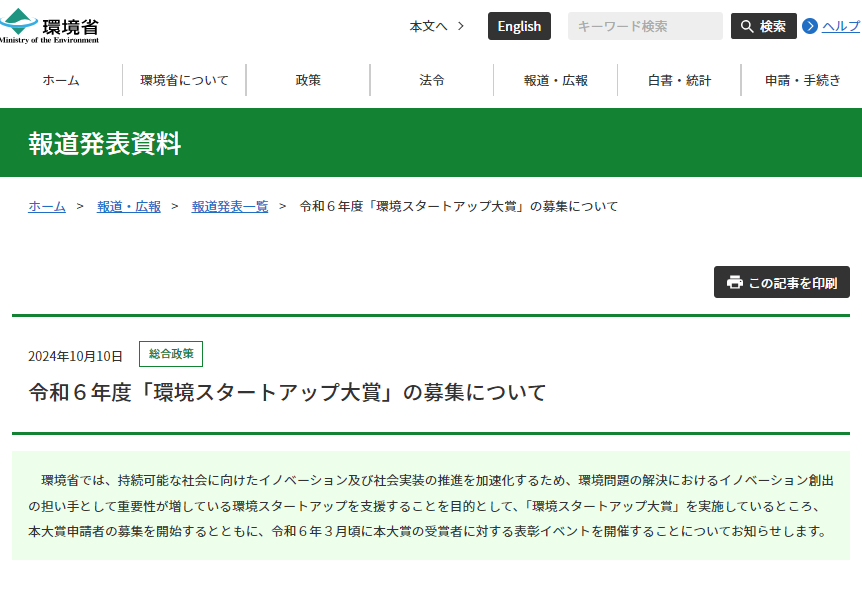Screen dimensions: 862x608
Task: Click the 総合政策 category tag
Action: click(170, 354)
